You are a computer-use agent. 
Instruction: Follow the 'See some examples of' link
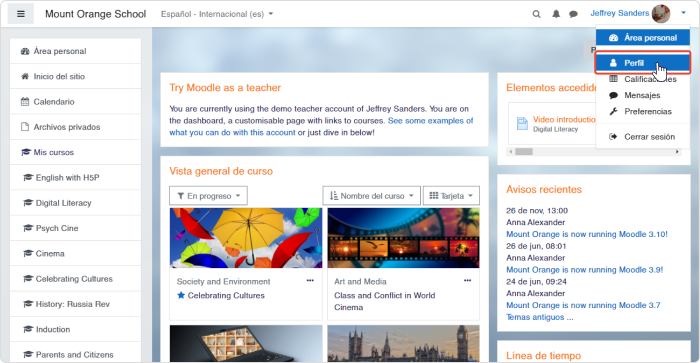[x=430, y=121]
